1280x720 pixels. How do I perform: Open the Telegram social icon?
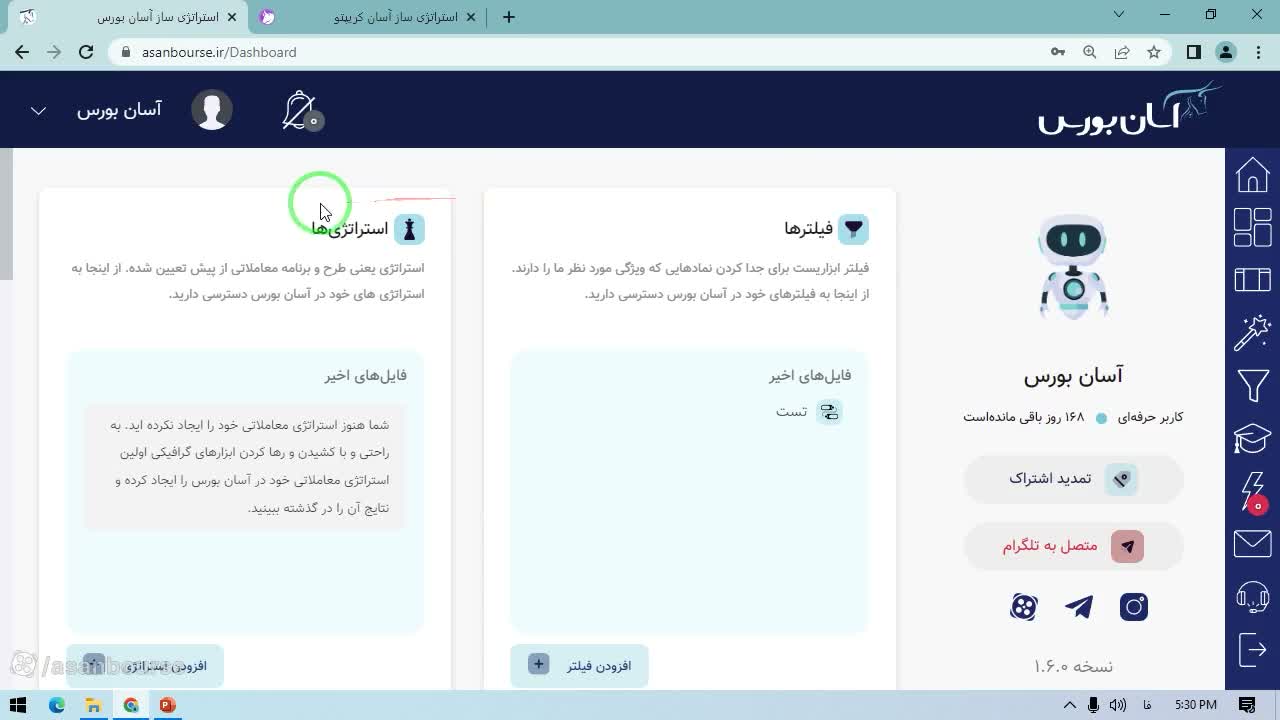pos(1079,607)
